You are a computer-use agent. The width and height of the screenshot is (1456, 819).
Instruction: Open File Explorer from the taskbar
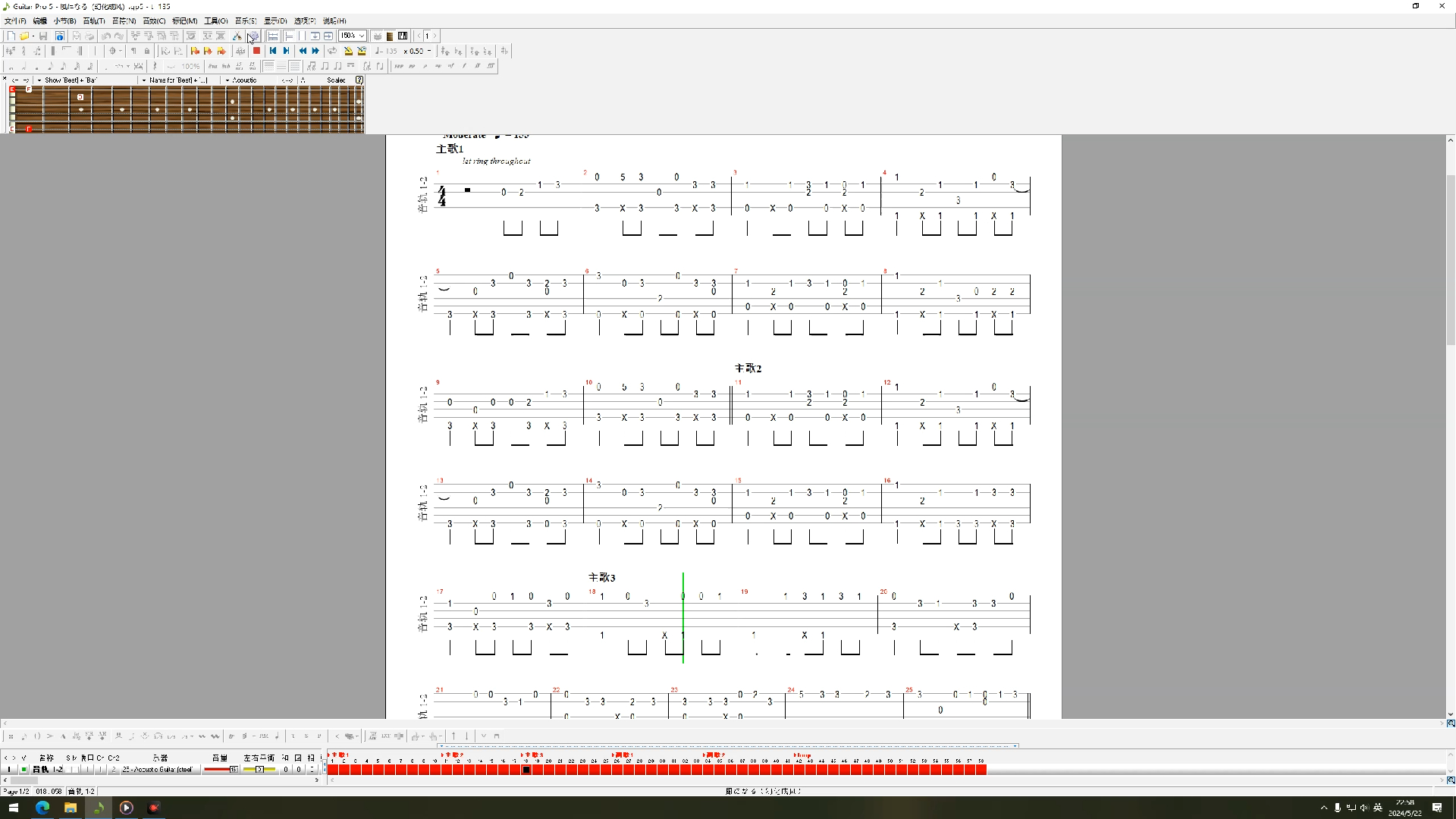coord(70,808)
